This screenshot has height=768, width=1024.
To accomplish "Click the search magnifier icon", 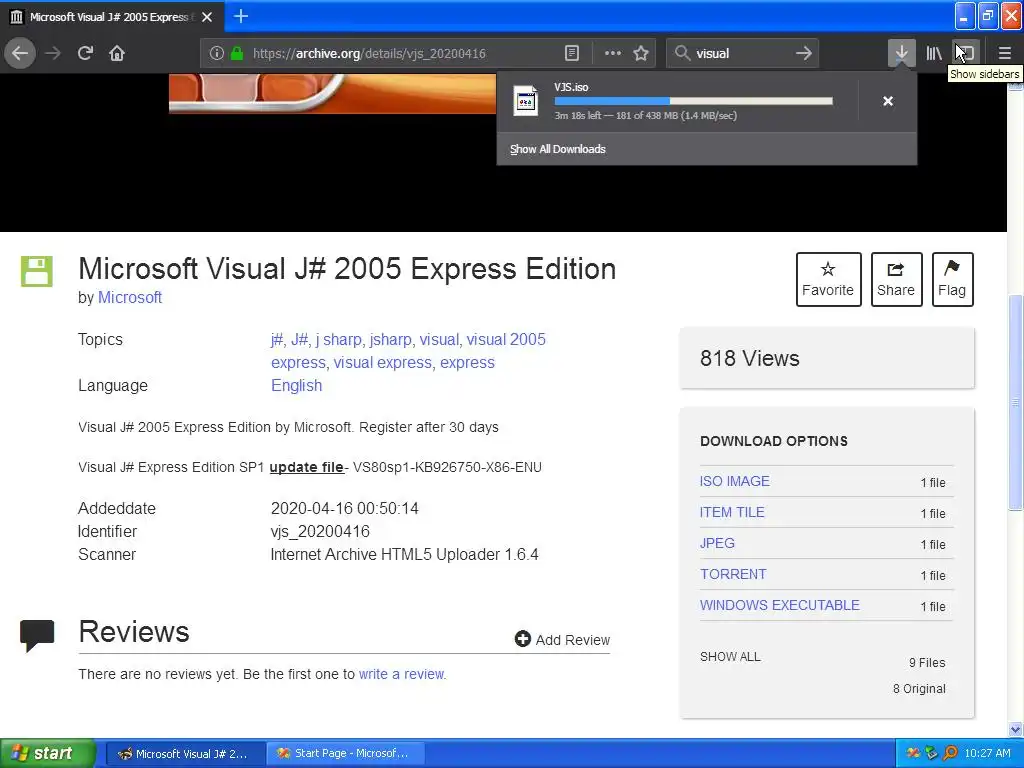I will [682, 54].
